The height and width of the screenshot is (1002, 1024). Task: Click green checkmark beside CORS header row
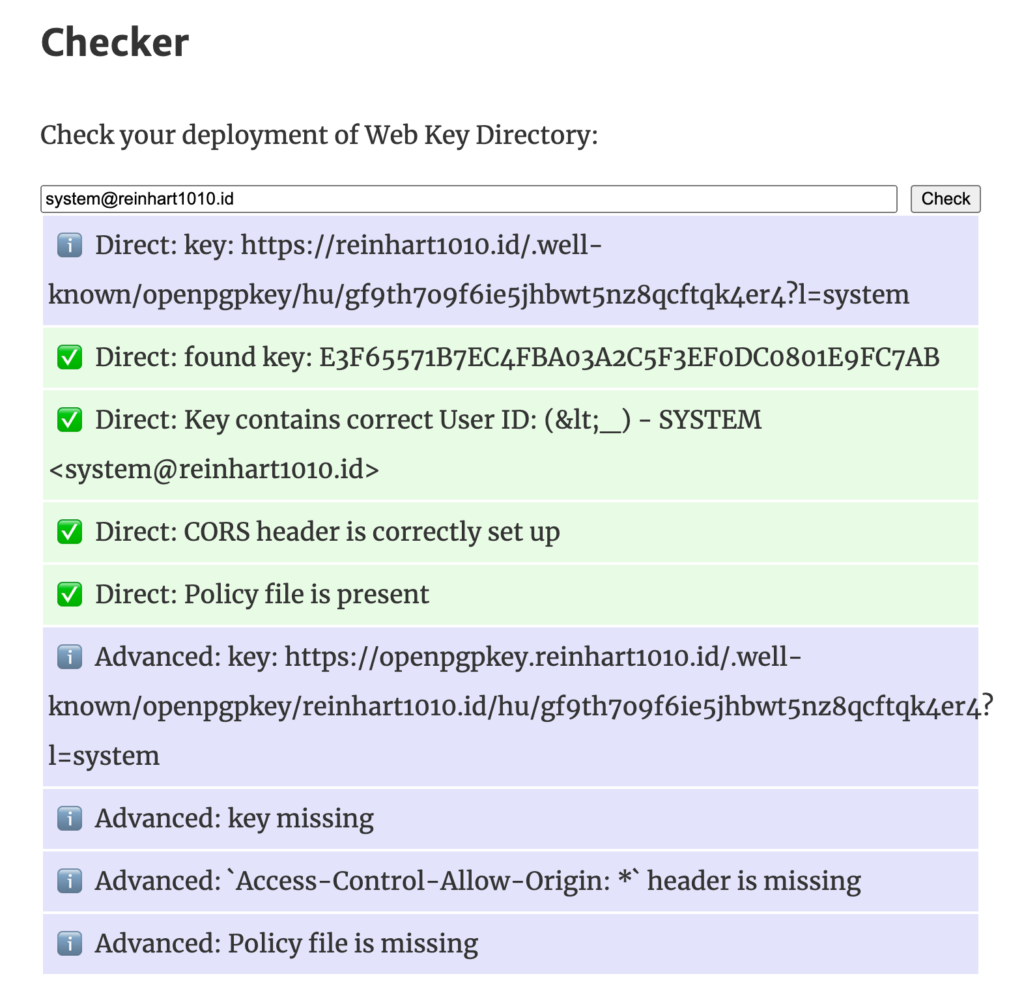pyautogui.click(x=69, y=532)
